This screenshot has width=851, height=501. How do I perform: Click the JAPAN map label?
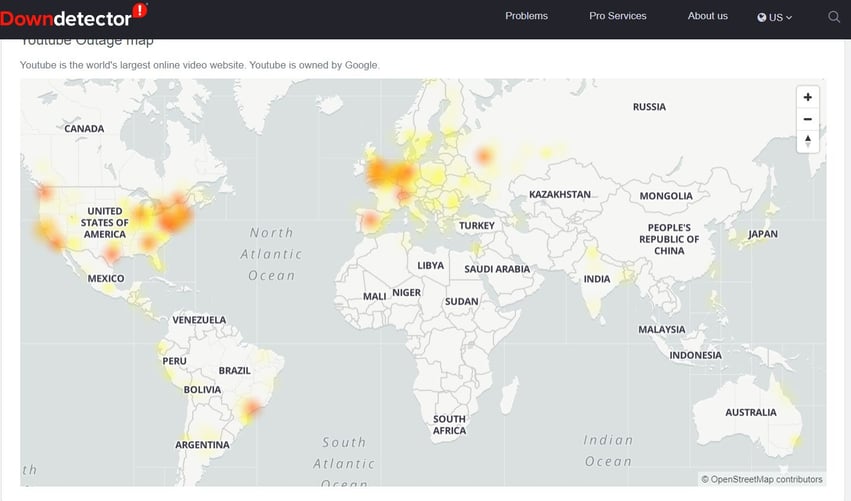pos(763,234)
